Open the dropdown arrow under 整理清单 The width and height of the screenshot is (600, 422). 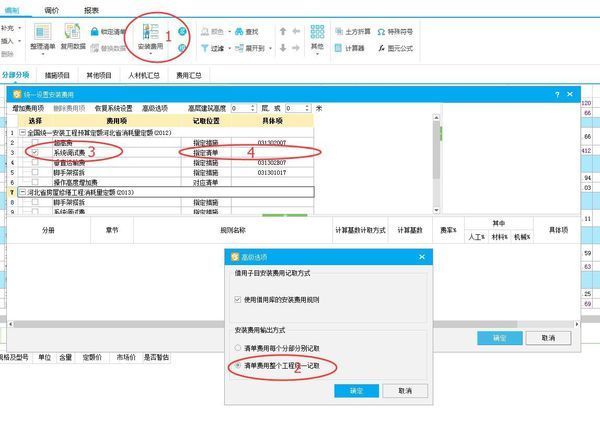click(42, 54)
